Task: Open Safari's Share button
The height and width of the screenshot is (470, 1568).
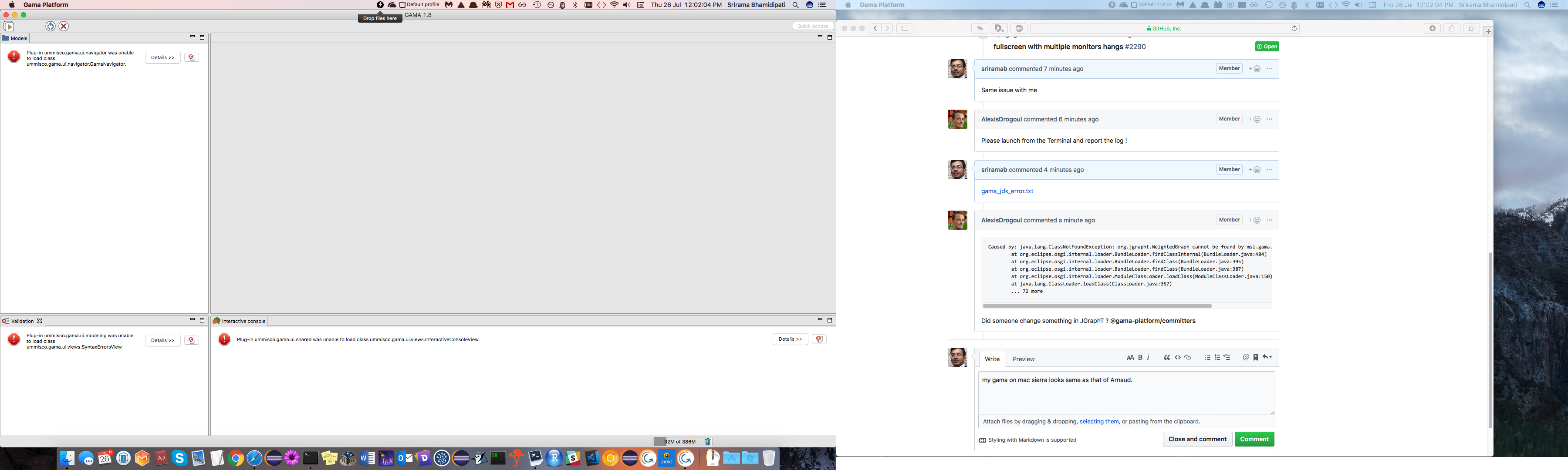Action: (x=1452, y=29)
